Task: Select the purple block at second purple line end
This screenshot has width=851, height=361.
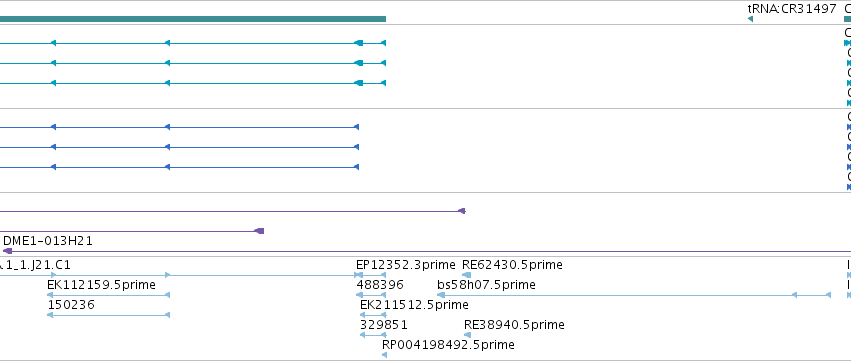Action: pos(259,231)
